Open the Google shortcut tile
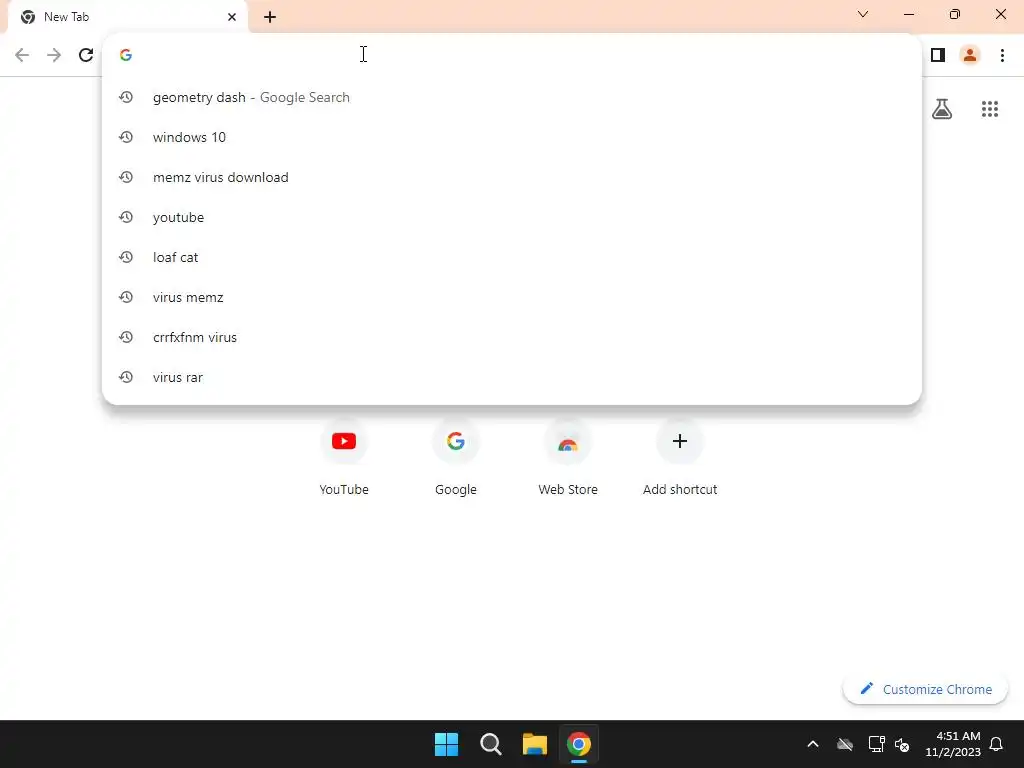This screenshot has width=1024, height=768. click(x=456, y=457)
